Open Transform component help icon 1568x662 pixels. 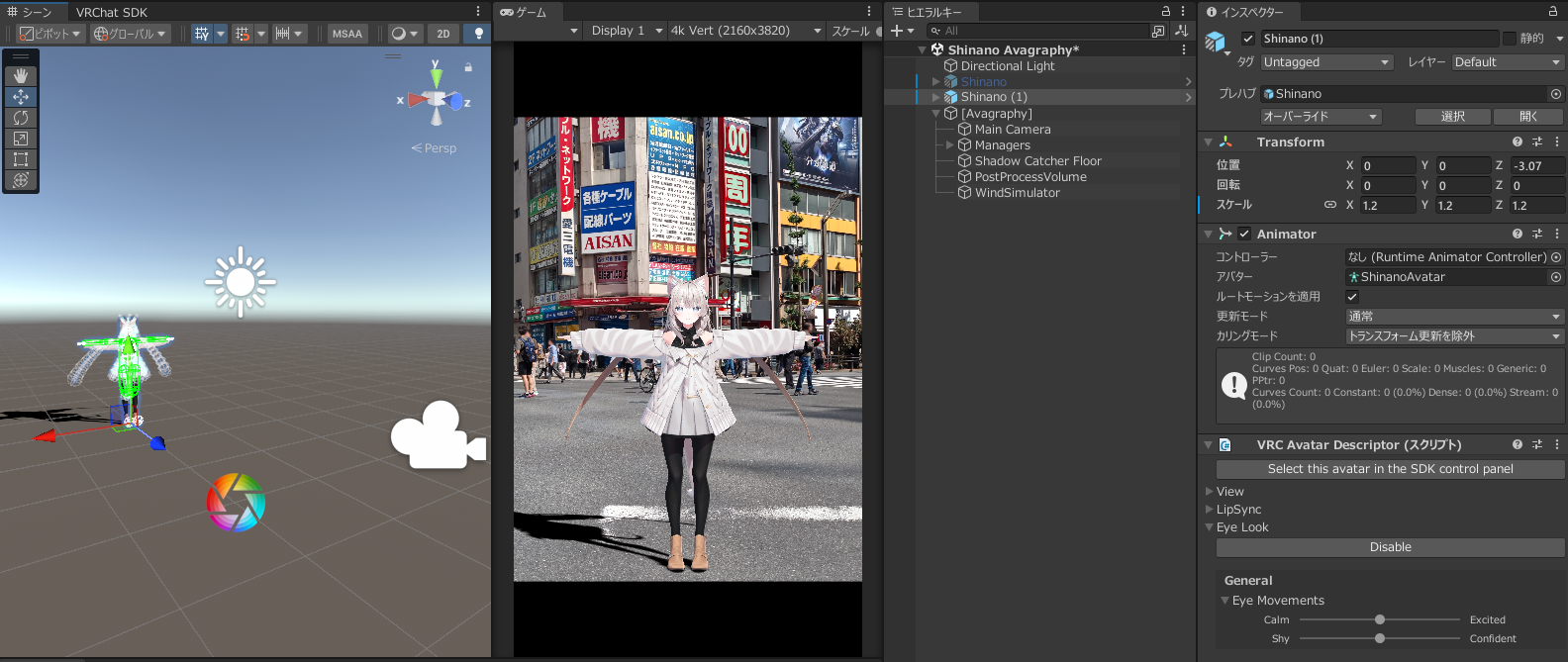(1518, 142)
